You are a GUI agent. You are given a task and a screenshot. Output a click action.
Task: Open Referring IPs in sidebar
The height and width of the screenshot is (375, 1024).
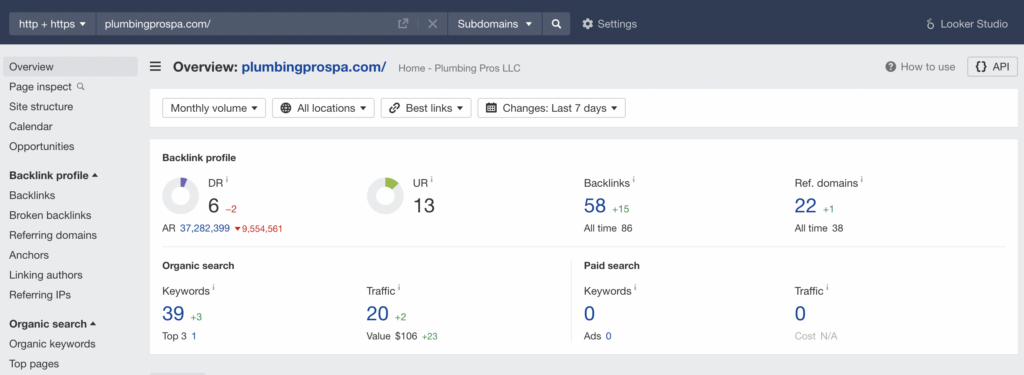pos(40,295)
